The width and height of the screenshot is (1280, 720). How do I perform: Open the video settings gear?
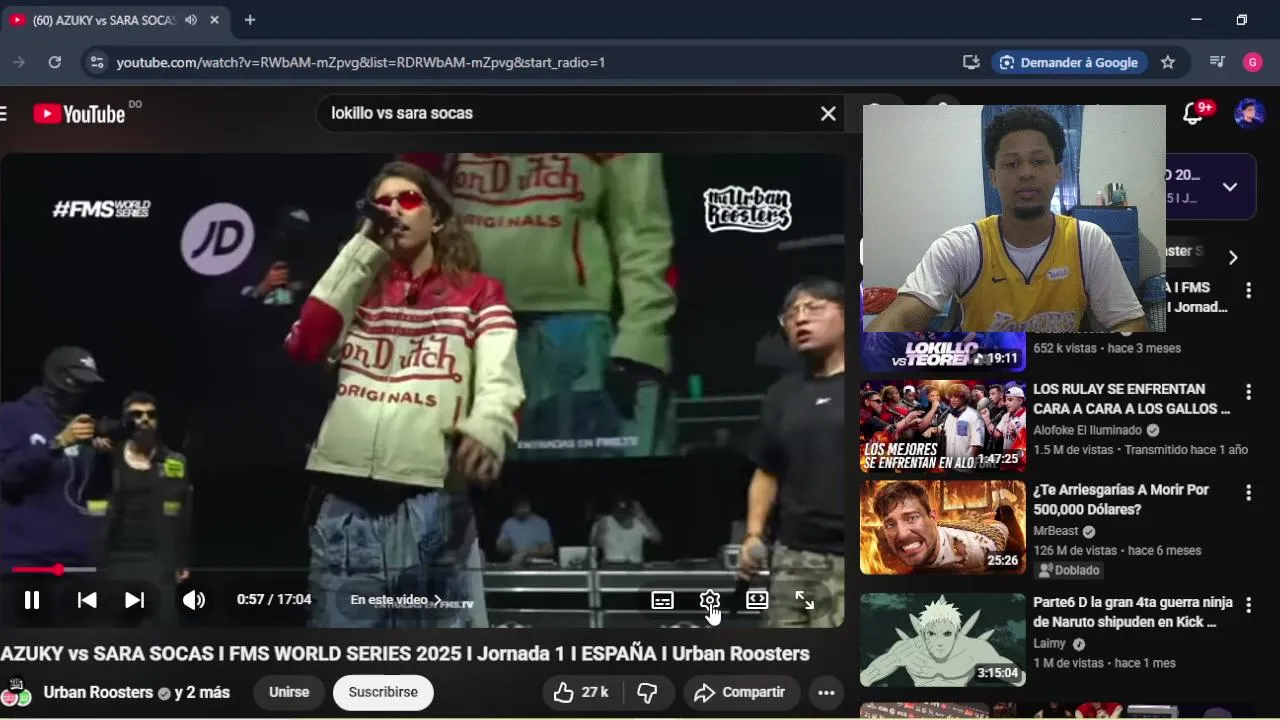(x=709, y=600)
